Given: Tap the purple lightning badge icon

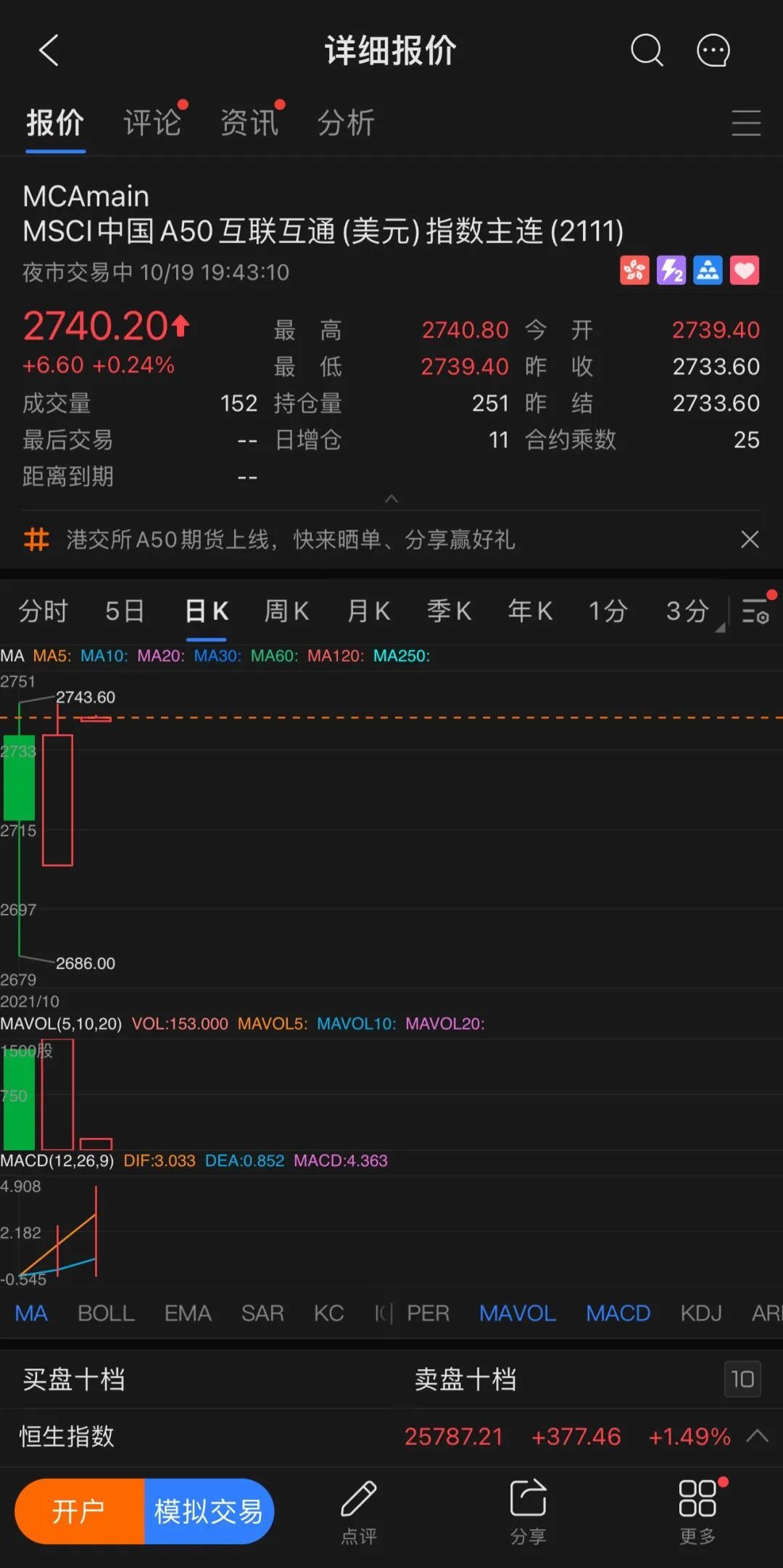Looking at the screenshot, I should pyautogui.click(x=671, y=271).
